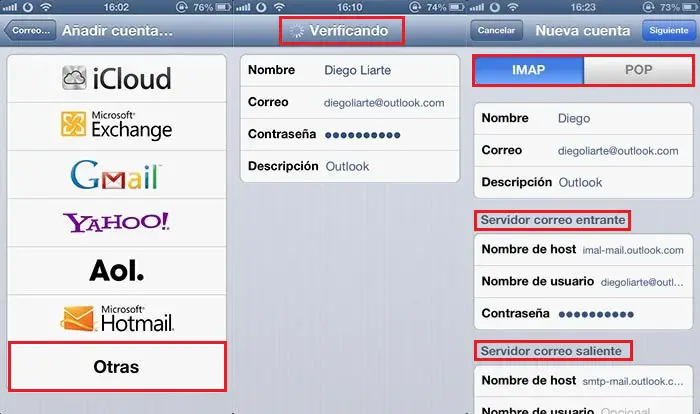Edit Correo field in Nueva cuenta screen
This screenshot has width=700, height=414.
tap(583, 151)
